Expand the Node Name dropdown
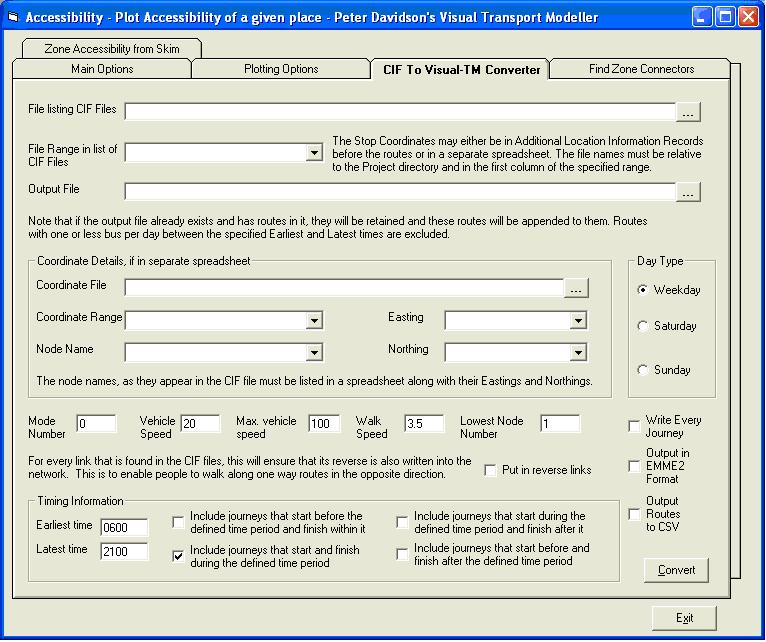The image size is (766, 642). (x=314, y=353)
